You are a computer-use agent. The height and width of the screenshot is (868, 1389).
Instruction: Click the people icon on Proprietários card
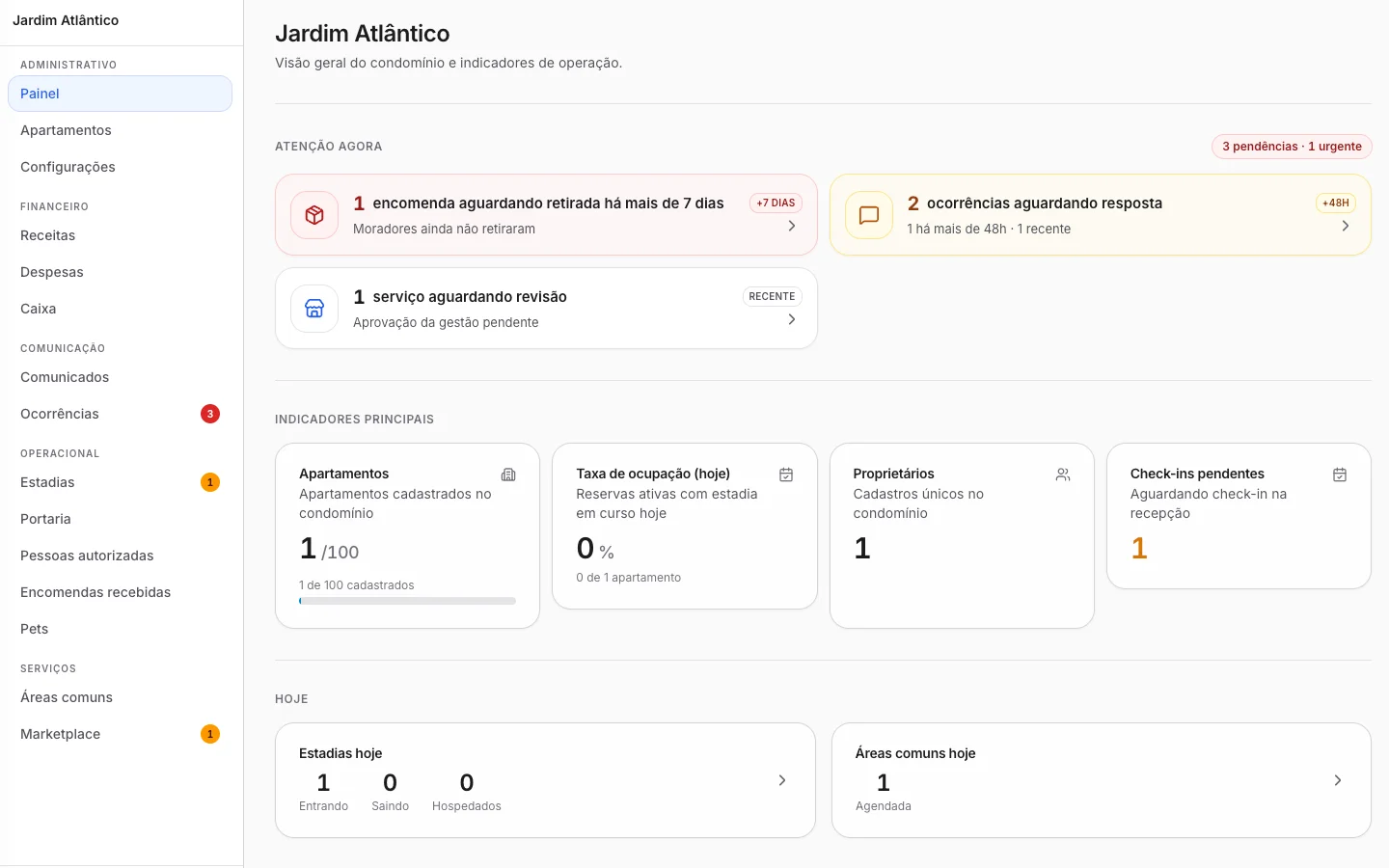click(1063, 475)
